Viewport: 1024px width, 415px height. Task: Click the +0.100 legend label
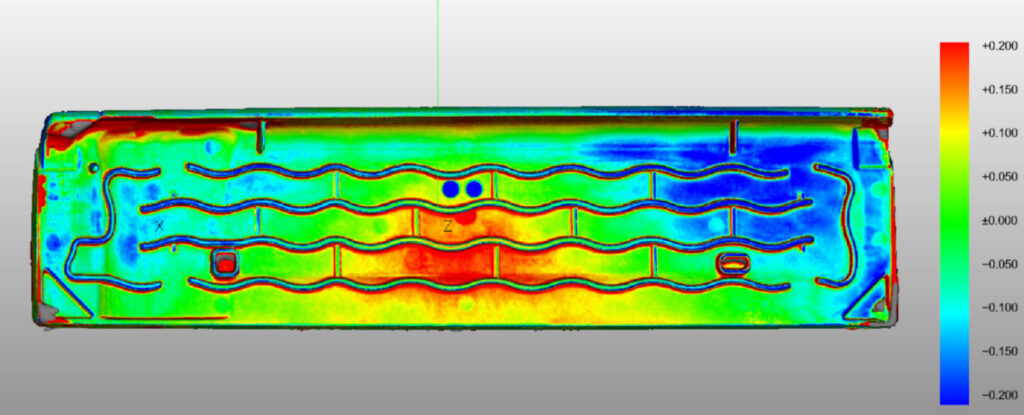coord(999,133)
